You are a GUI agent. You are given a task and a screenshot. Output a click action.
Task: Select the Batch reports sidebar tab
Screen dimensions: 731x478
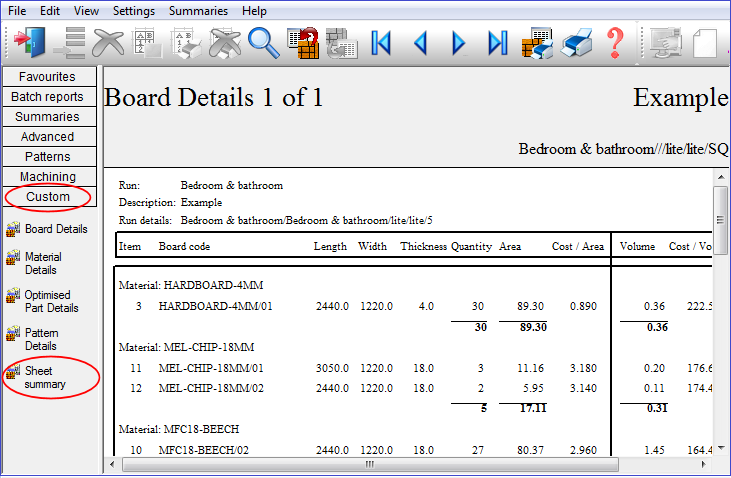tap(49, 97)
